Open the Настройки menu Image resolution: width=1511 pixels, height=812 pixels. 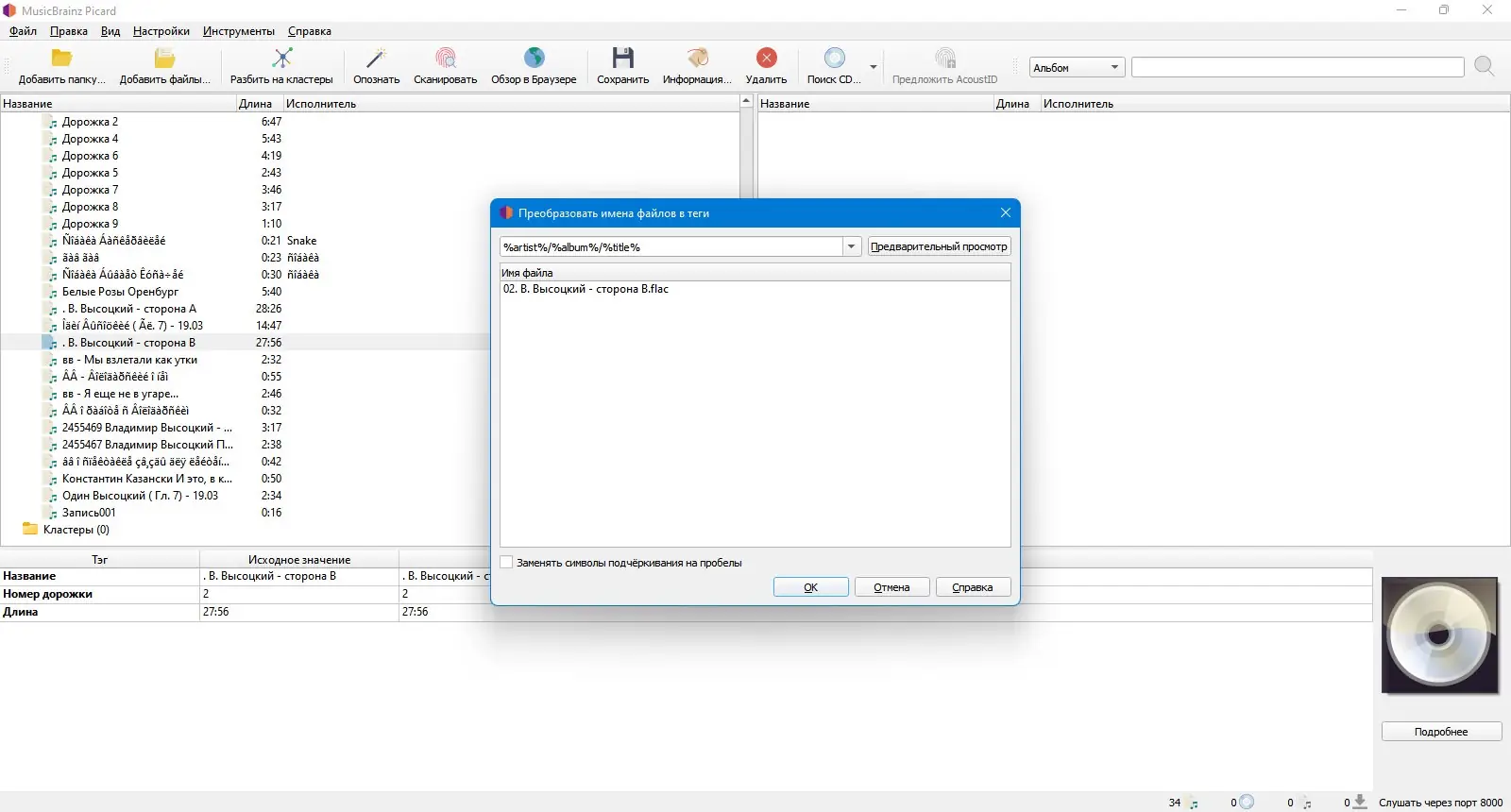[161, 31]
